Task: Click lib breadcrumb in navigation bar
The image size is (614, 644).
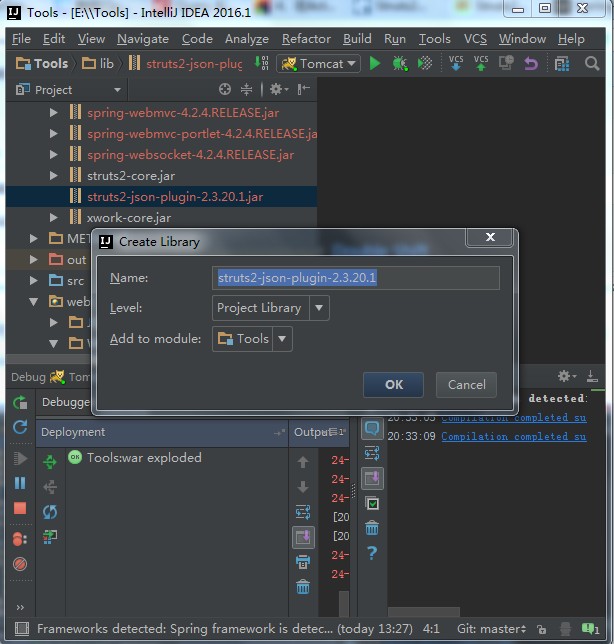Action: (98, 64)
